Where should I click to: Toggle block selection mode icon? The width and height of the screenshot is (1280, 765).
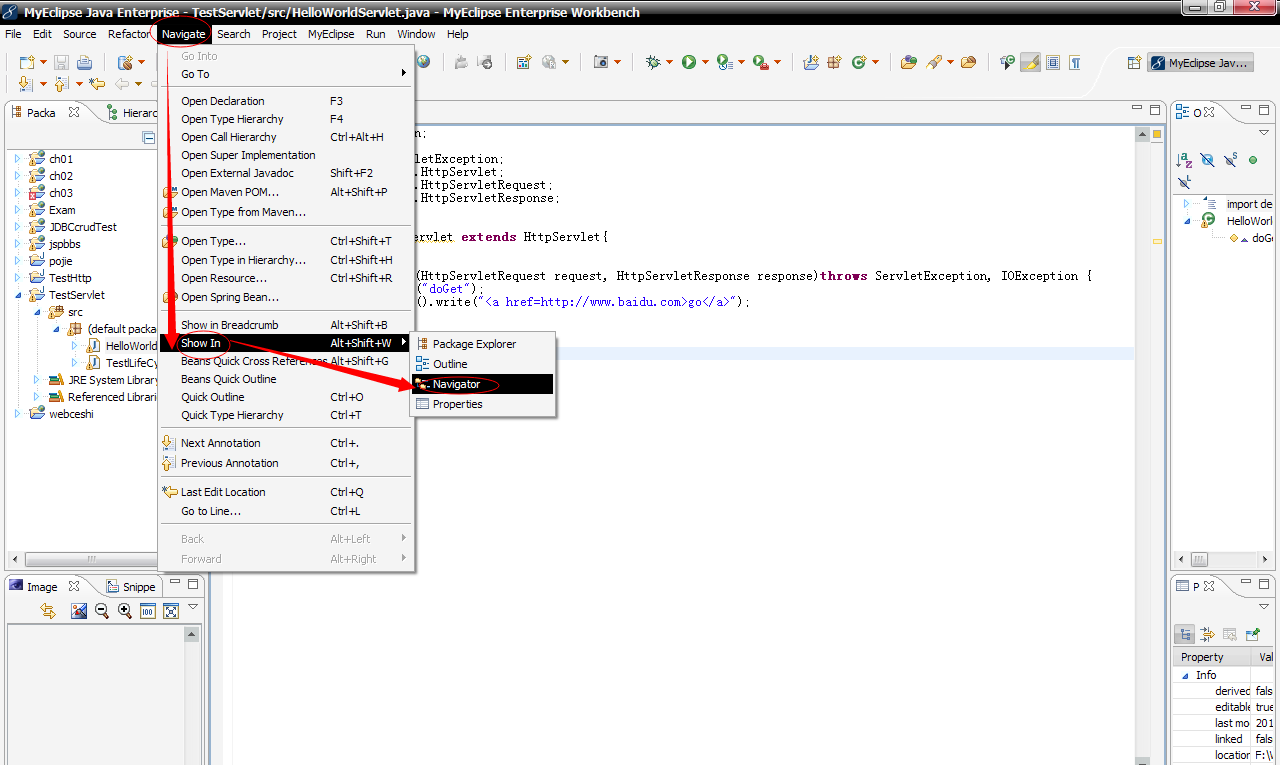click(1053, 62)
